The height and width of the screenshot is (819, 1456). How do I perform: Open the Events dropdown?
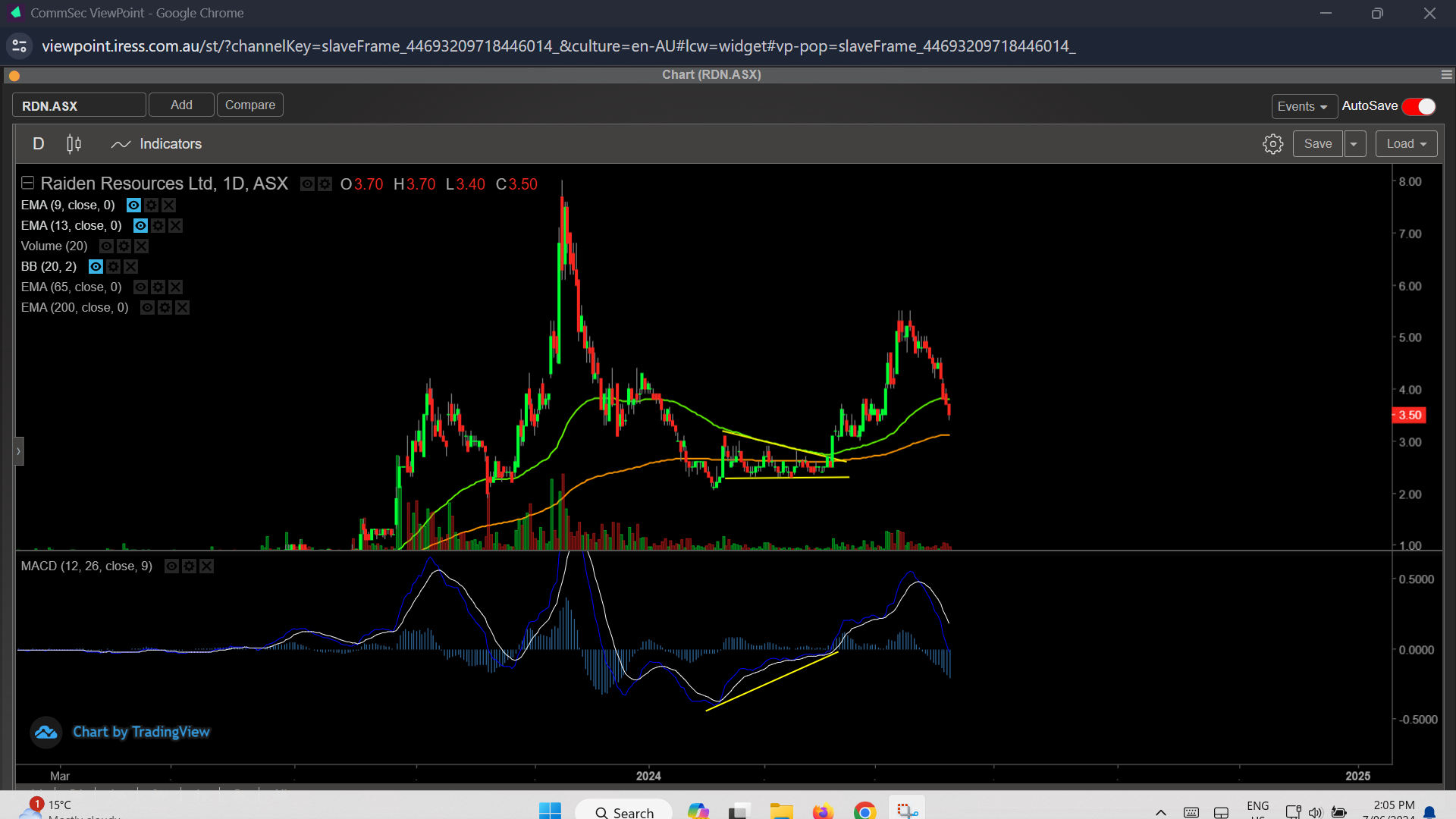click(x=1304, y=106)
